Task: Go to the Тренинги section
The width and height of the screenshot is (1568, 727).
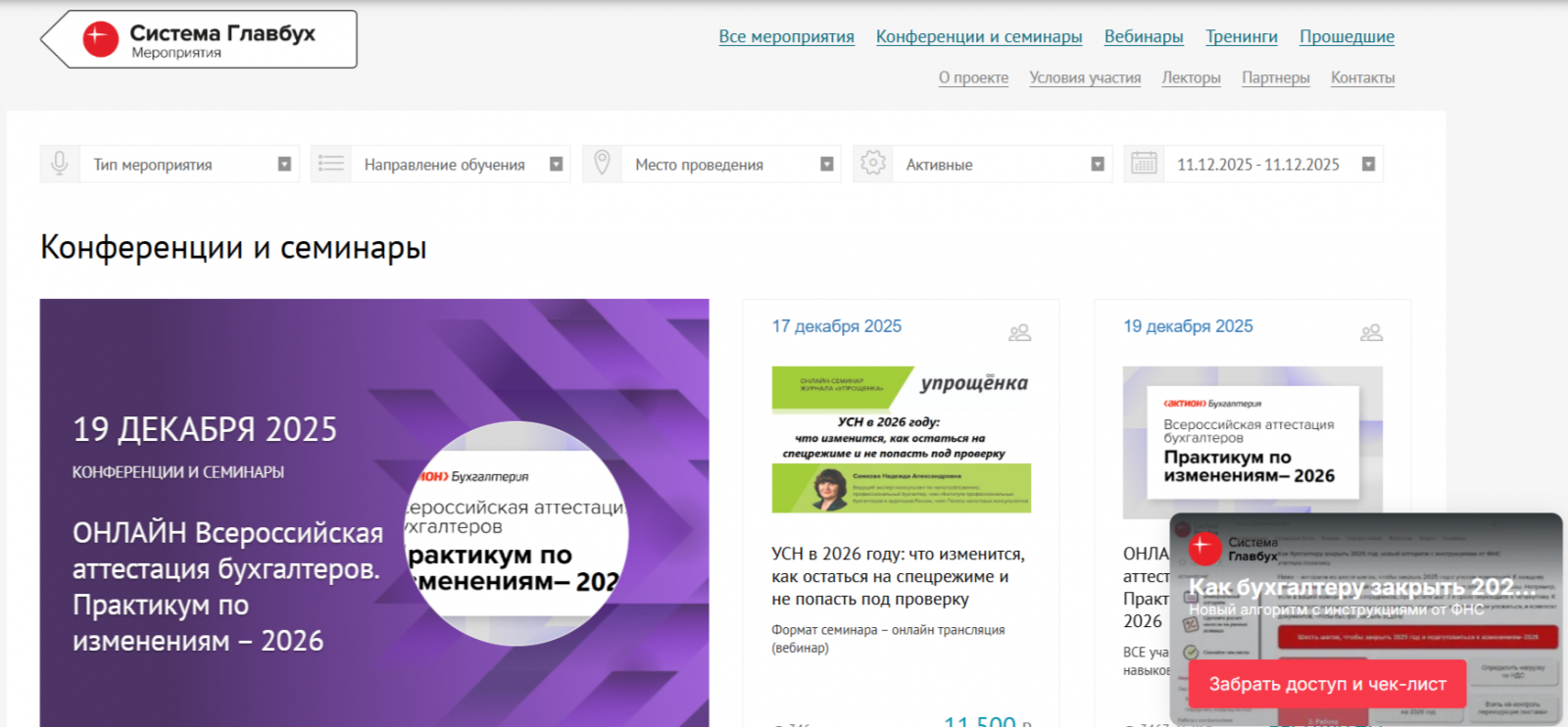Action: click(x=1242, y=36)
